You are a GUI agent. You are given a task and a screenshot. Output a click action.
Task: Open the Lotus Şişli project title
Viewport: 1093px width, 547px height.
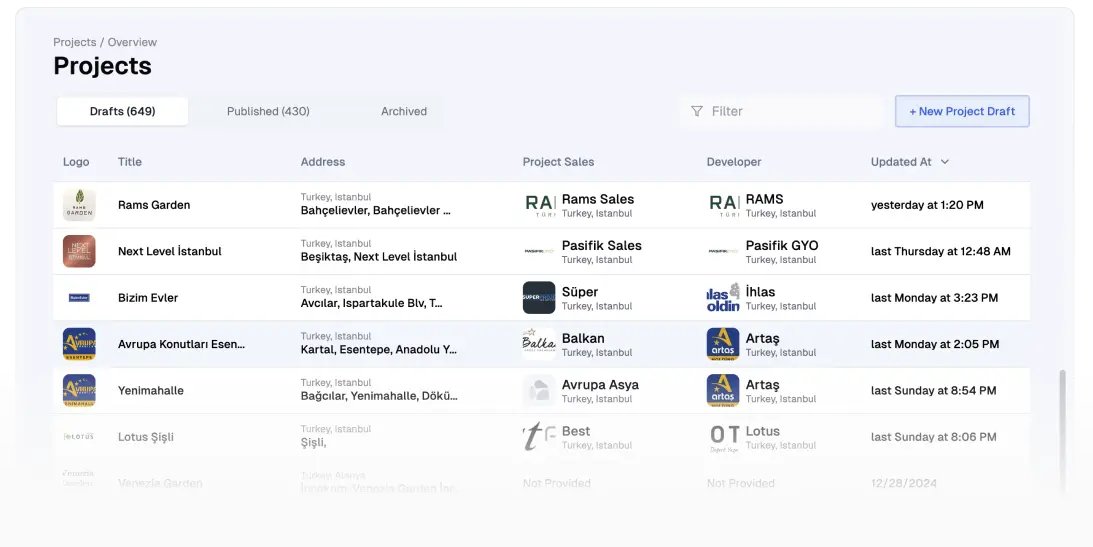(146, 437)
